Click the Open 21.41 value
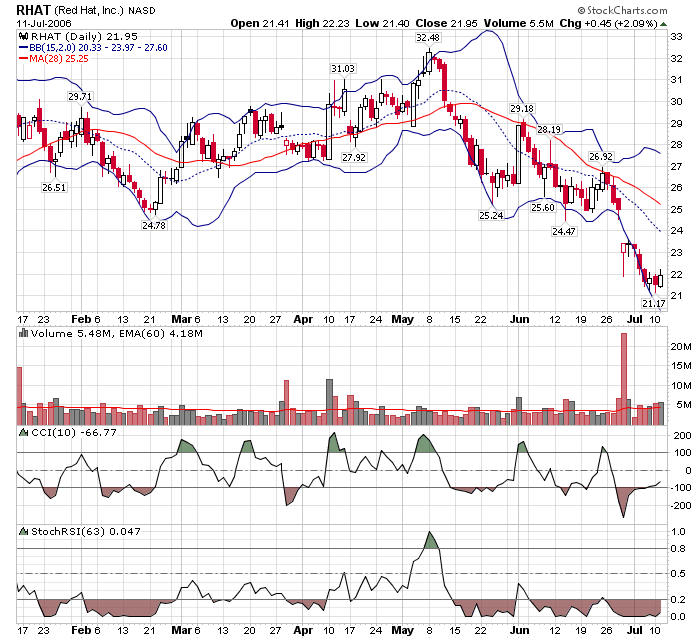Viewport: 700px width, 639px height. [x=260, y=23]
